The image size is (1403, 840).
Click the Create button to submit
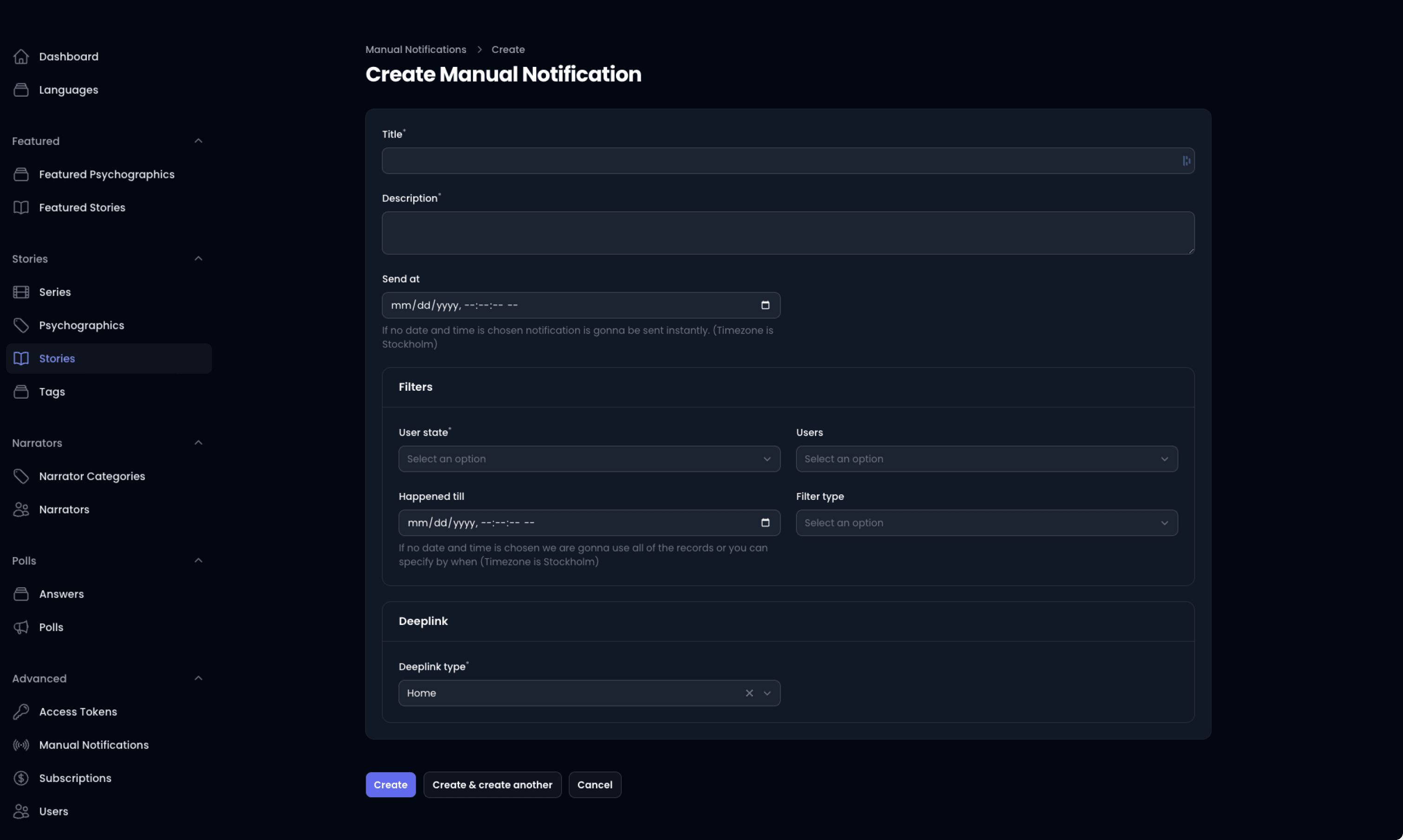click(390, 784)
